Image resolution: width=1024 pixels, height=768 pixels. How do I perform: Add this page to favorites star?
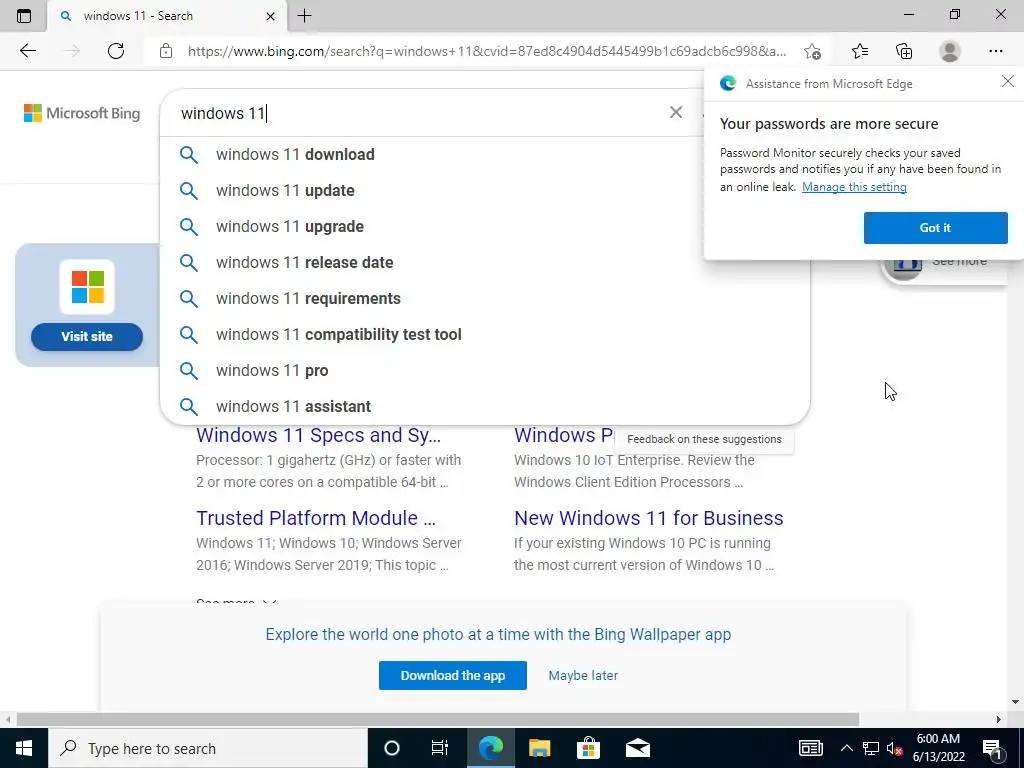point(812,51)
